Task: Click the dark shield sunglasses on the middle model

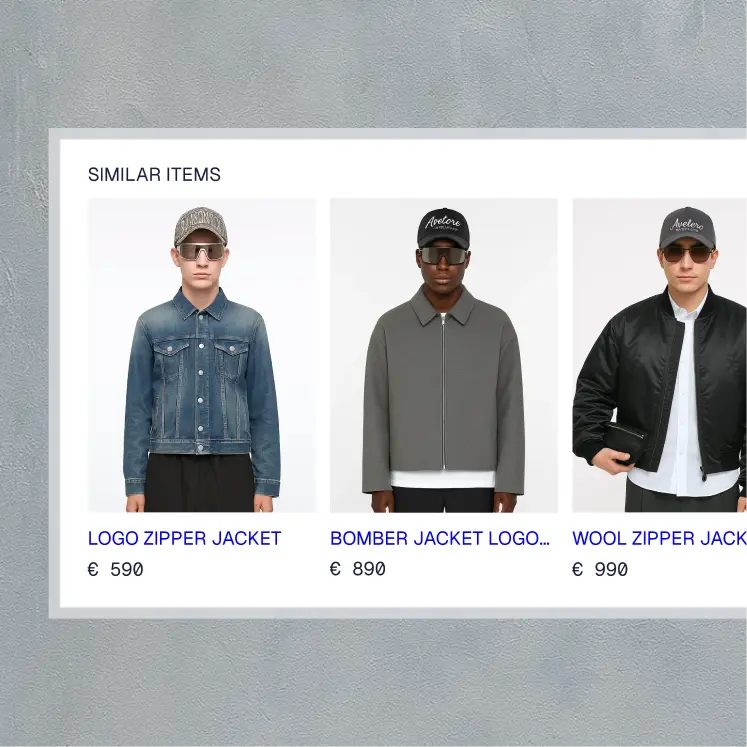Action: pyautogui.click(x=444, y=255)
